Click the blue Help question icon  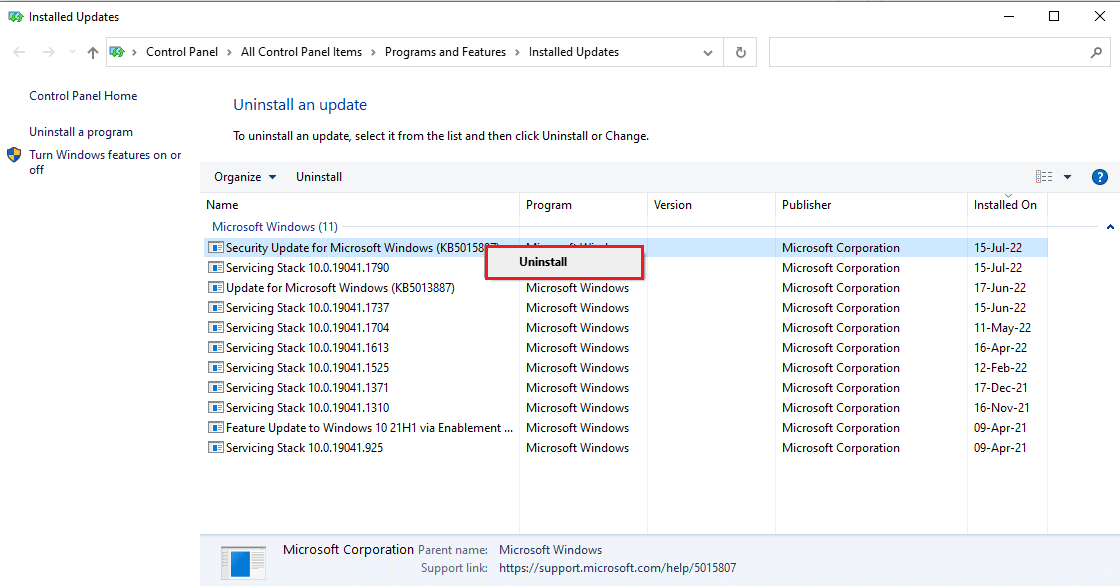coord(1100,177)
